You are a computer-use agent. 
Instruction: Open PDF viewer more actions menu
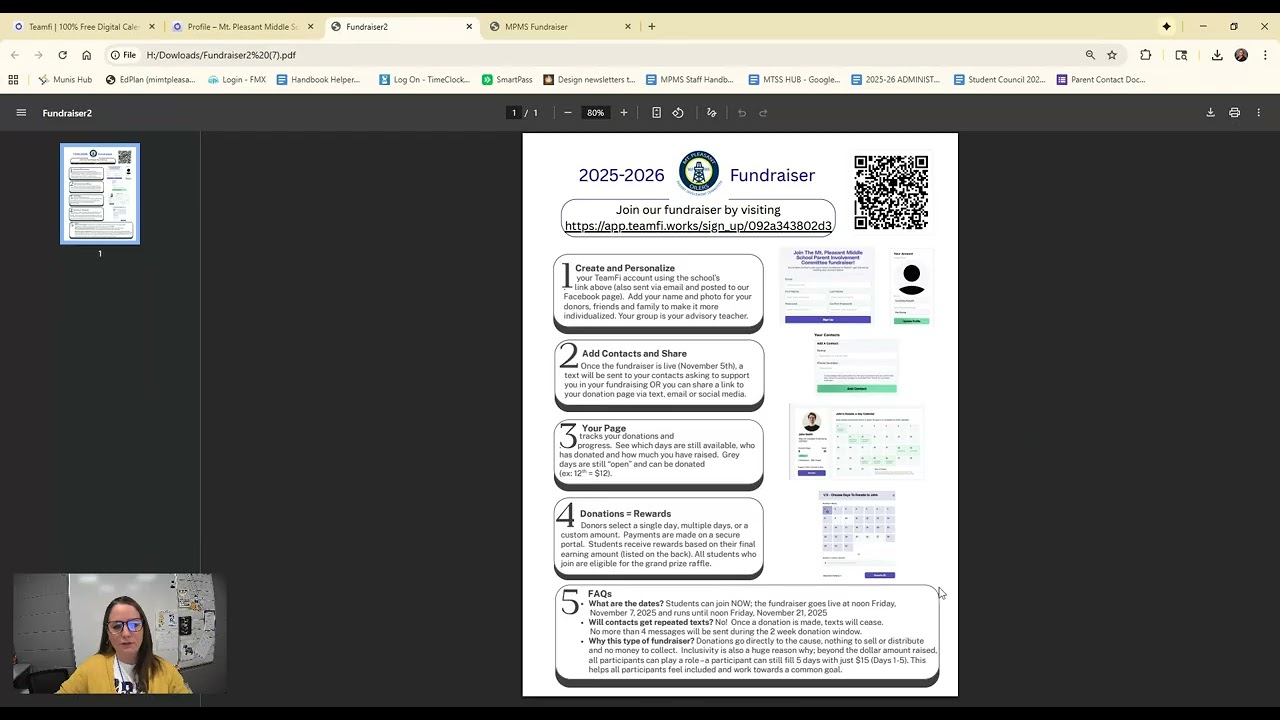coord(1258,113)
